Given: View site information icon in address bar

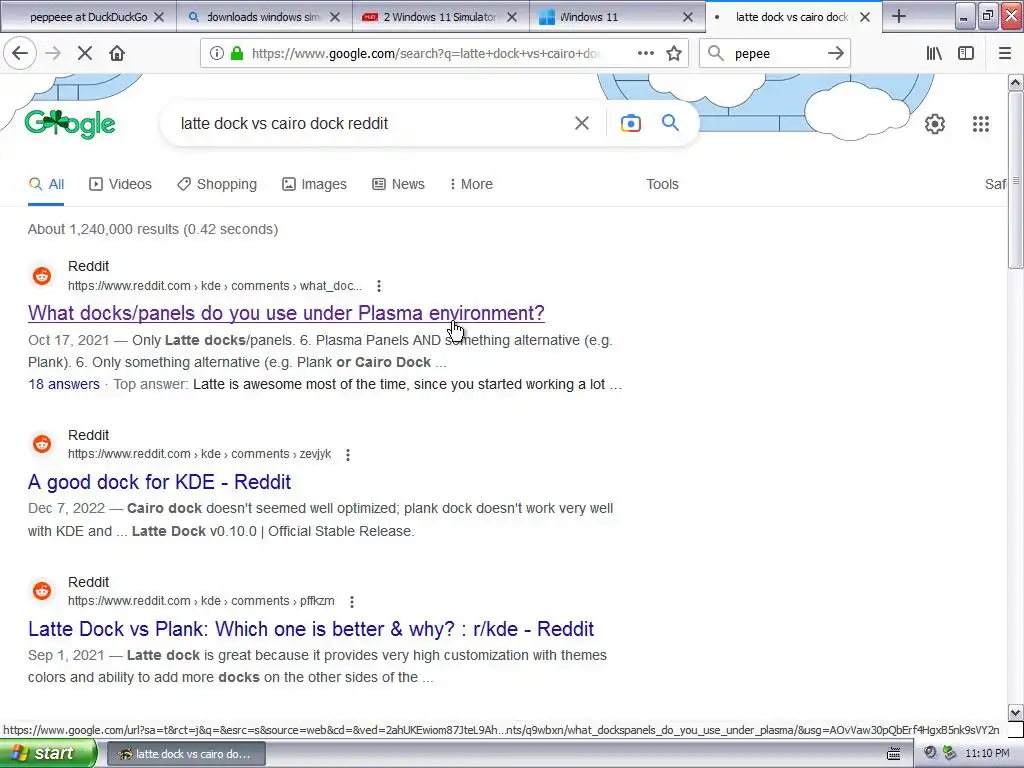Looking at the screenshot, I should point(217,54).
